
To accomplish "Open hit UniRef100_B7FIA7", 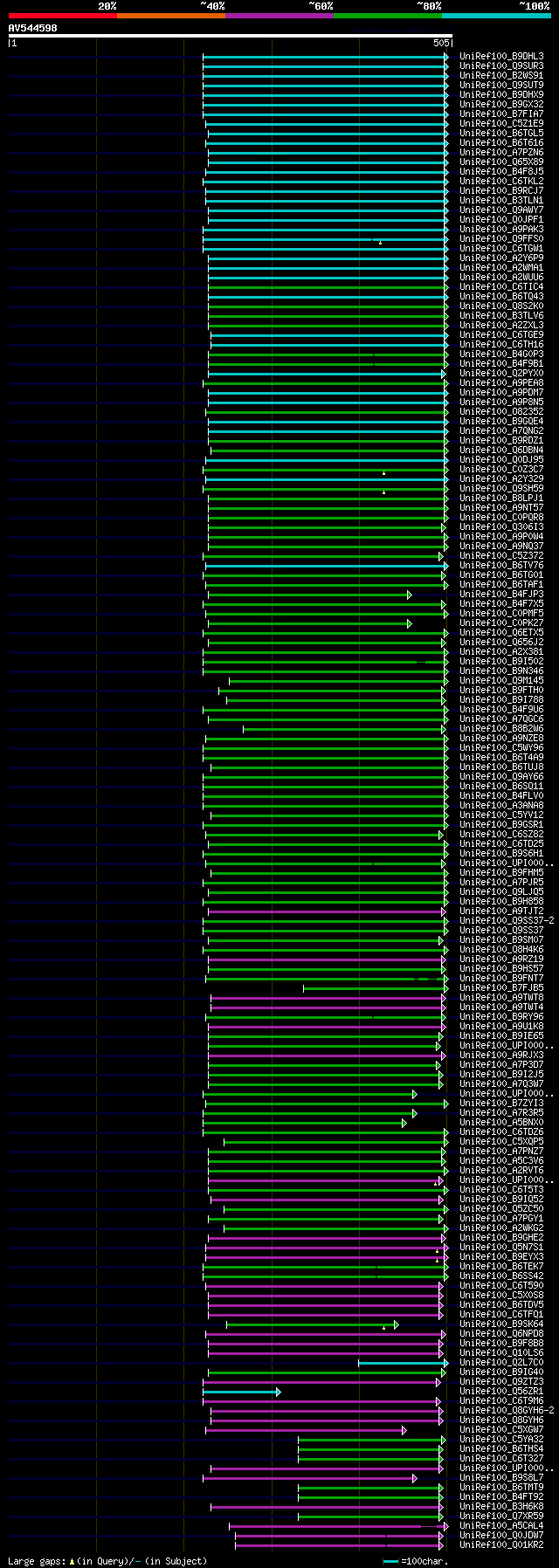I will click(501, 114).
